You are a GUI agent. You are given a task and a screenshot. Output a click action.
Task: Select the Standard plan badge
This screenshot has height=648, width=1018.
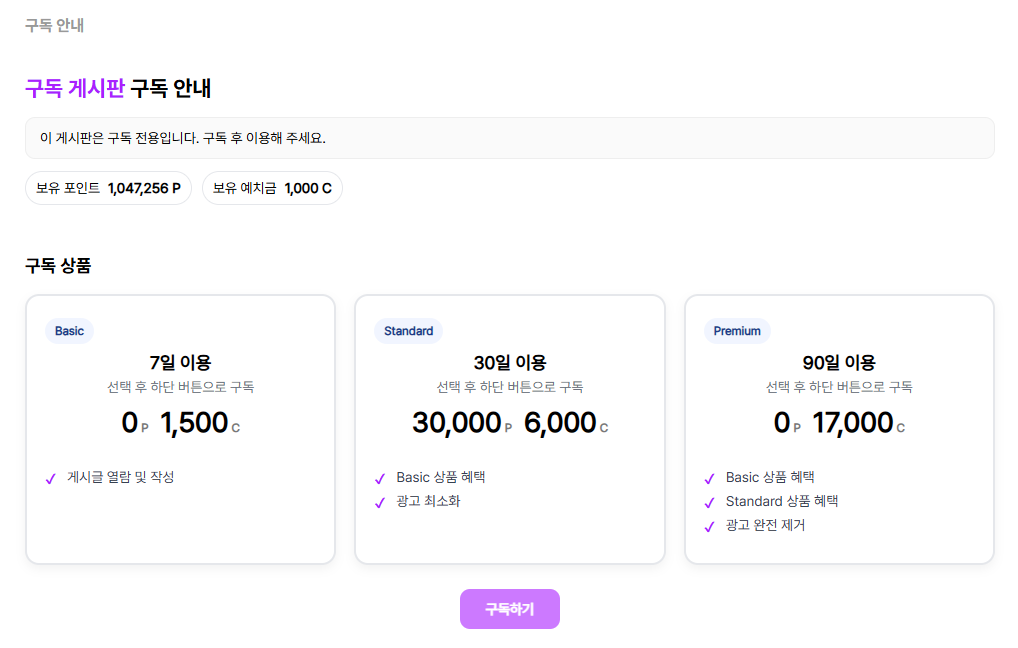tap(408, 331)
